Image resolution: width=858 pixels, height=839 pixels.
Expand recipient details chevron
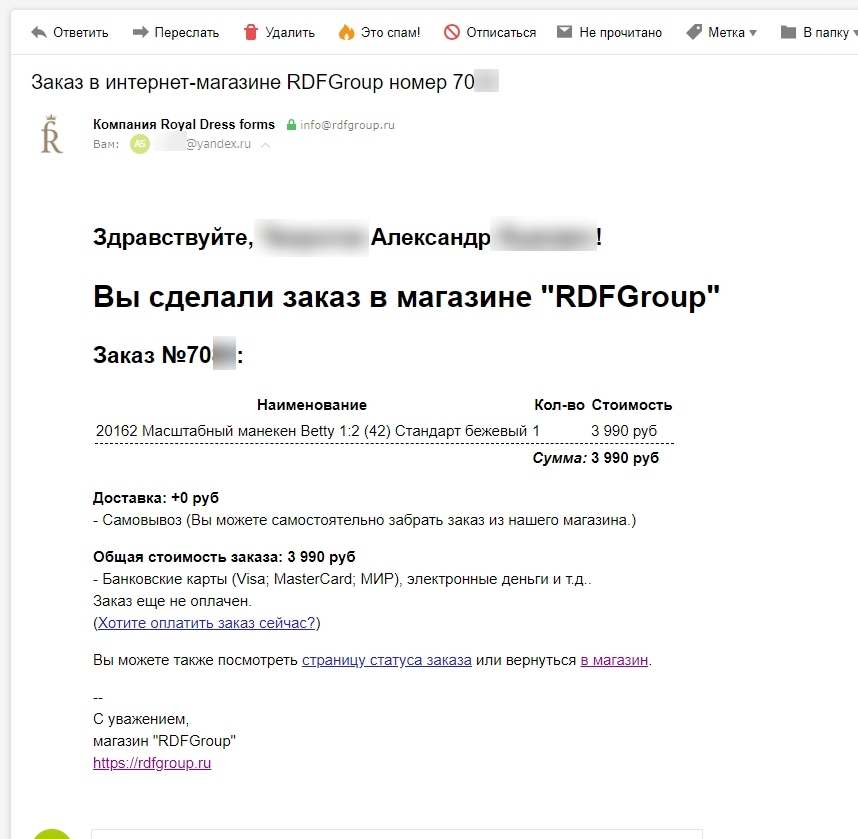click(265, 145)
